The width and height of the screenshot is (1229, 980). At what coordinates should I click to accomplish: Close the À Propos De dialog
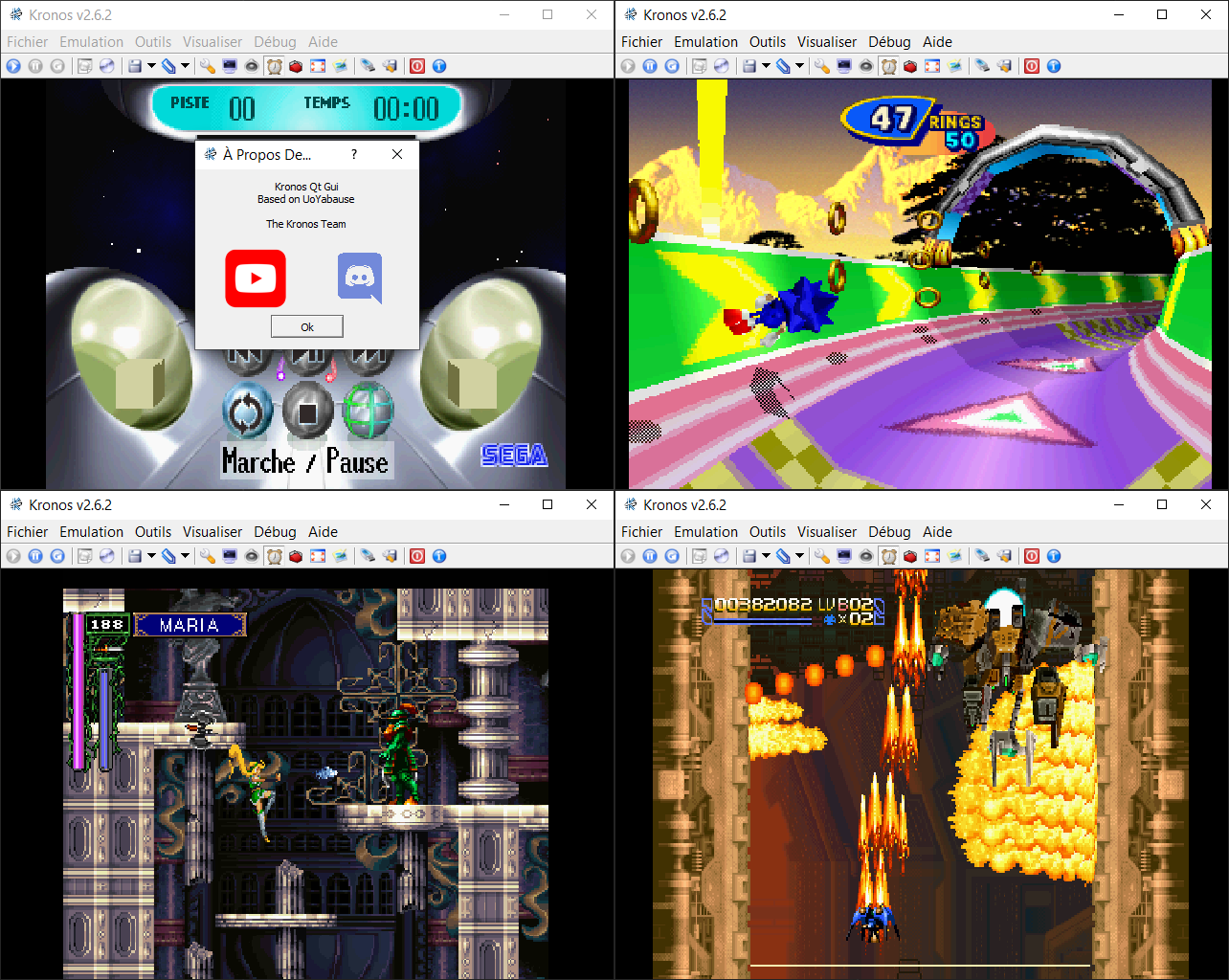(x=397, y=154)
